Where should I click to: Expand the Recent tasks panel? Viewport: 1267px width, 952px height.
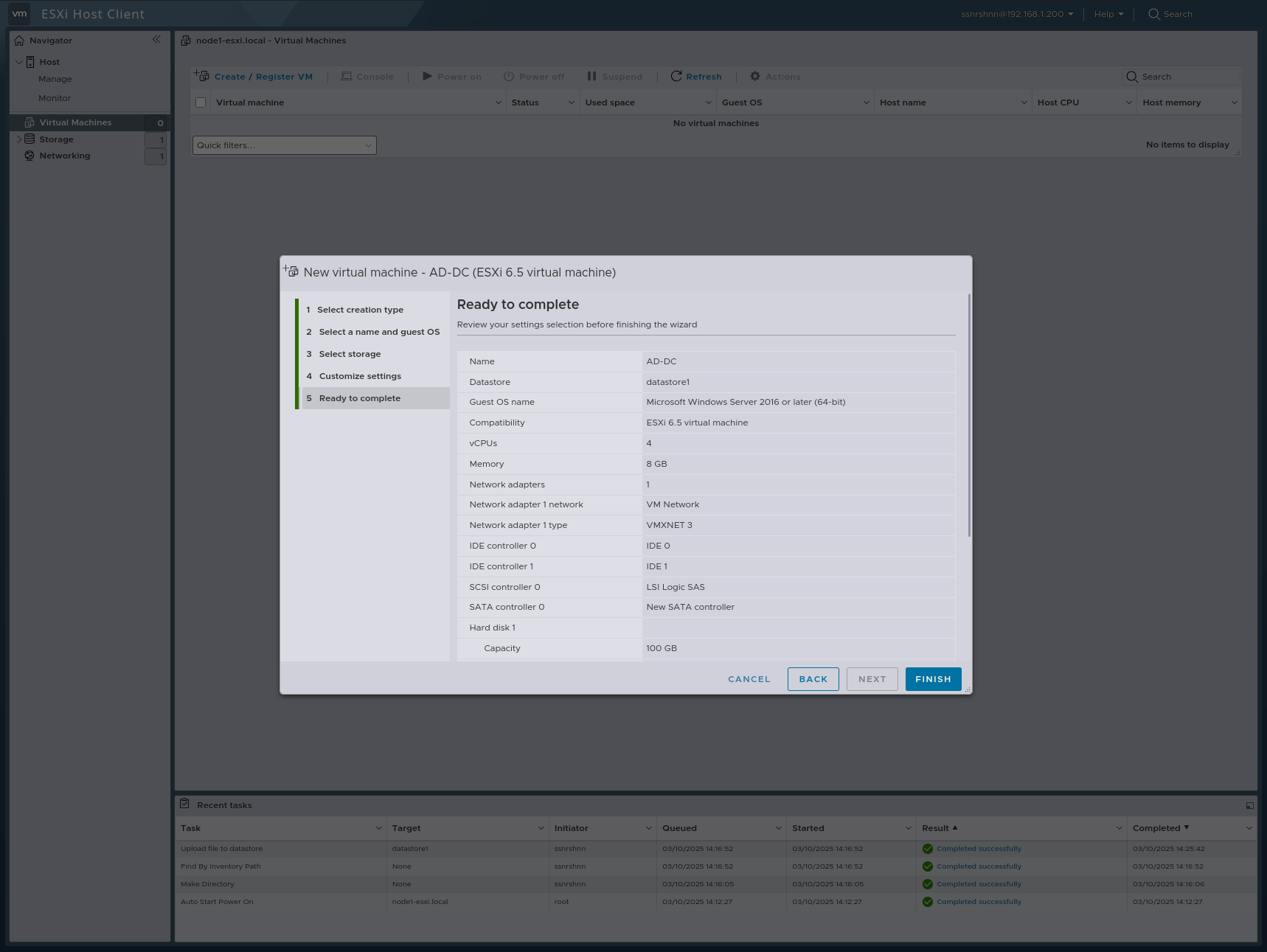click(x=1249, y=805)
